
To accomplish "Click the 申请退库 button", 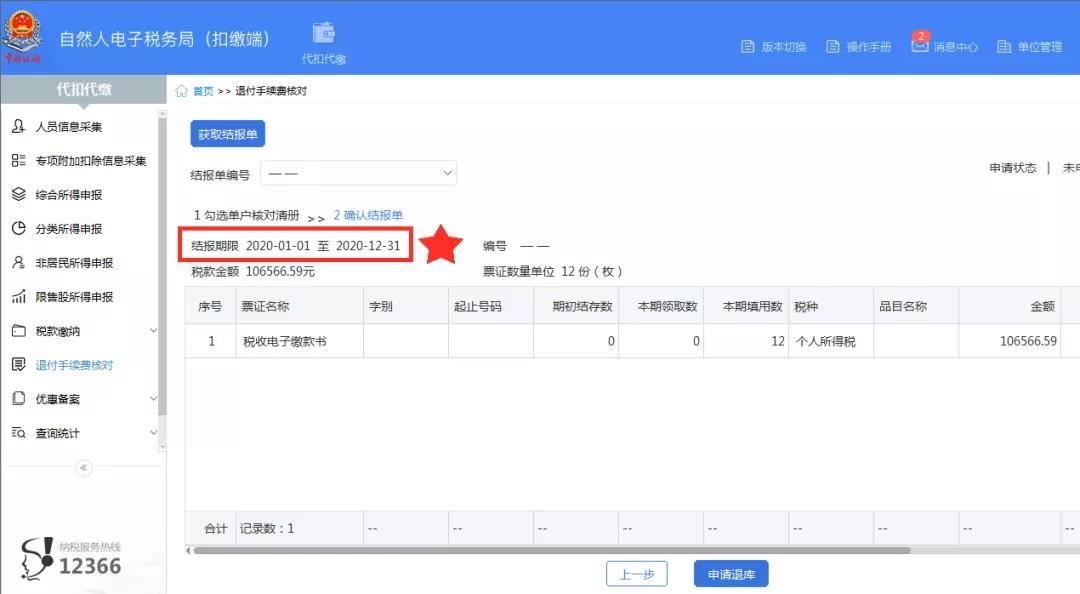I will tap(730, 573).
